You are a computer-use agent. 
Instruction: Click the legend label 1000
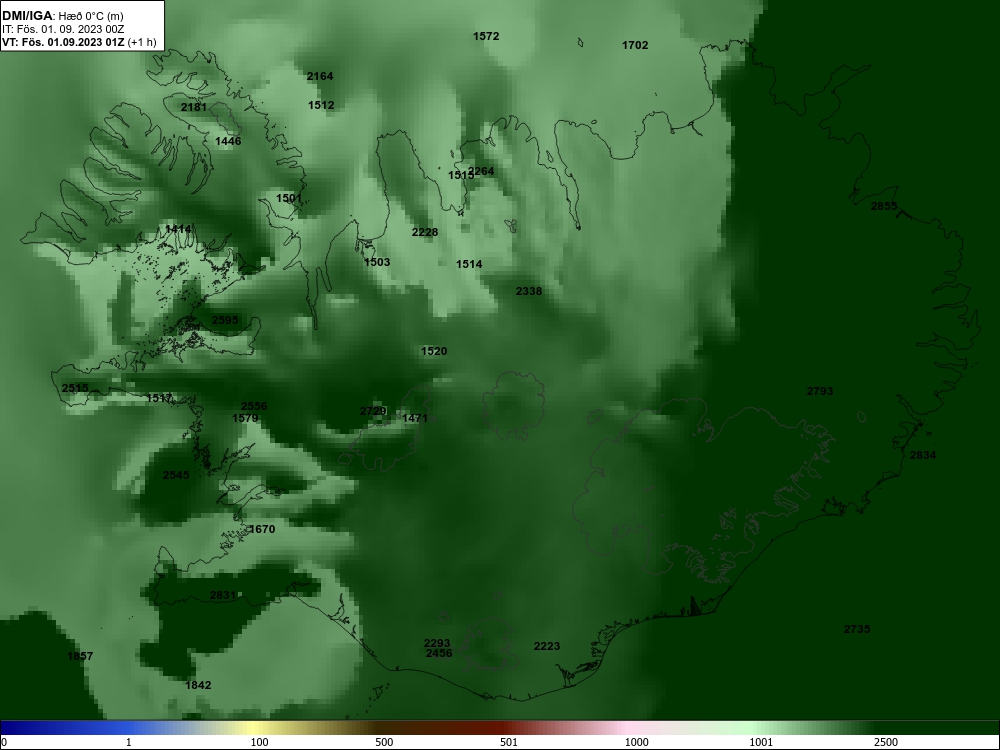coord(636,742)
